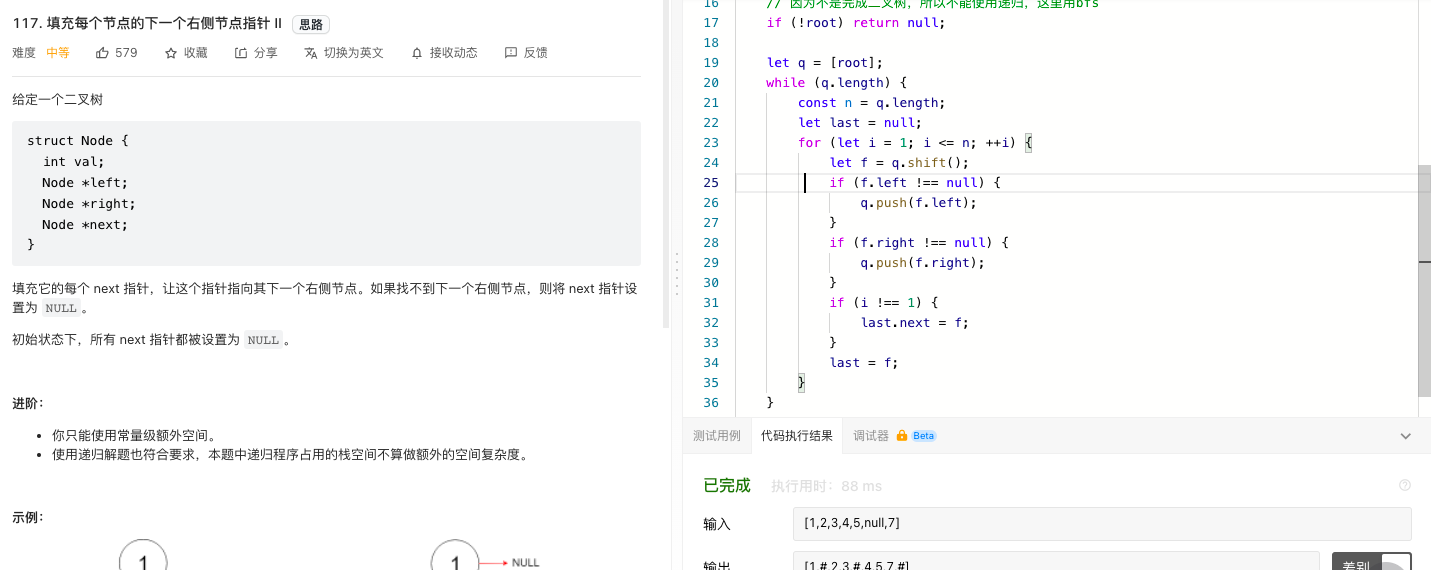1431x570 pixels.
Task: Click 'Node *right;' in the struct block
Action: pos(89,204)
